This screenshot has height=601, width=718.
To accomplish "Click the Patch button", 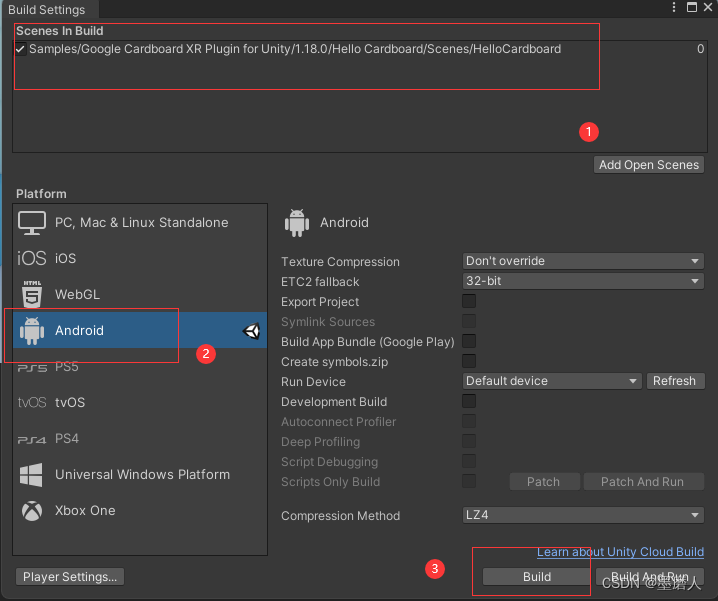I will tap(544, 482).
